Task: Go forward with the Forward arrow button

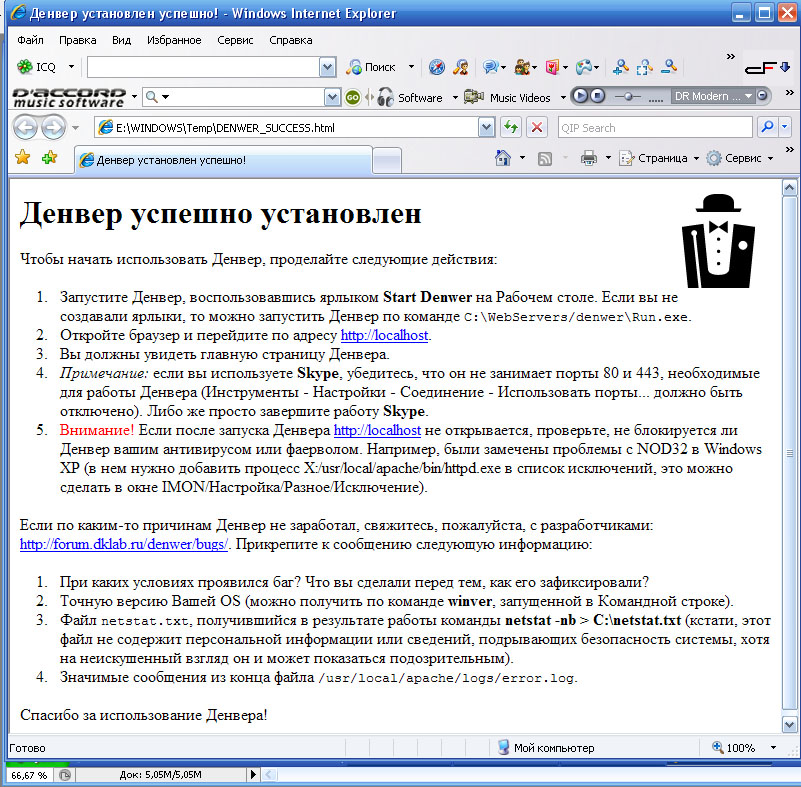Action: click(53, 127)
